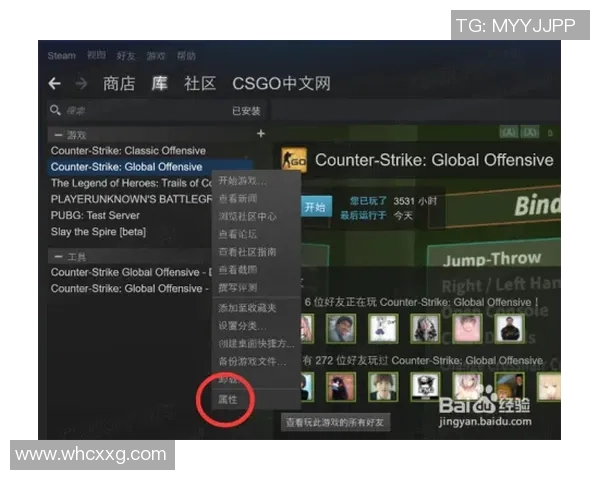This screenshot has height=480, width=600.
Task: Open the 视图 menu
Action: [x=96, y=56]
